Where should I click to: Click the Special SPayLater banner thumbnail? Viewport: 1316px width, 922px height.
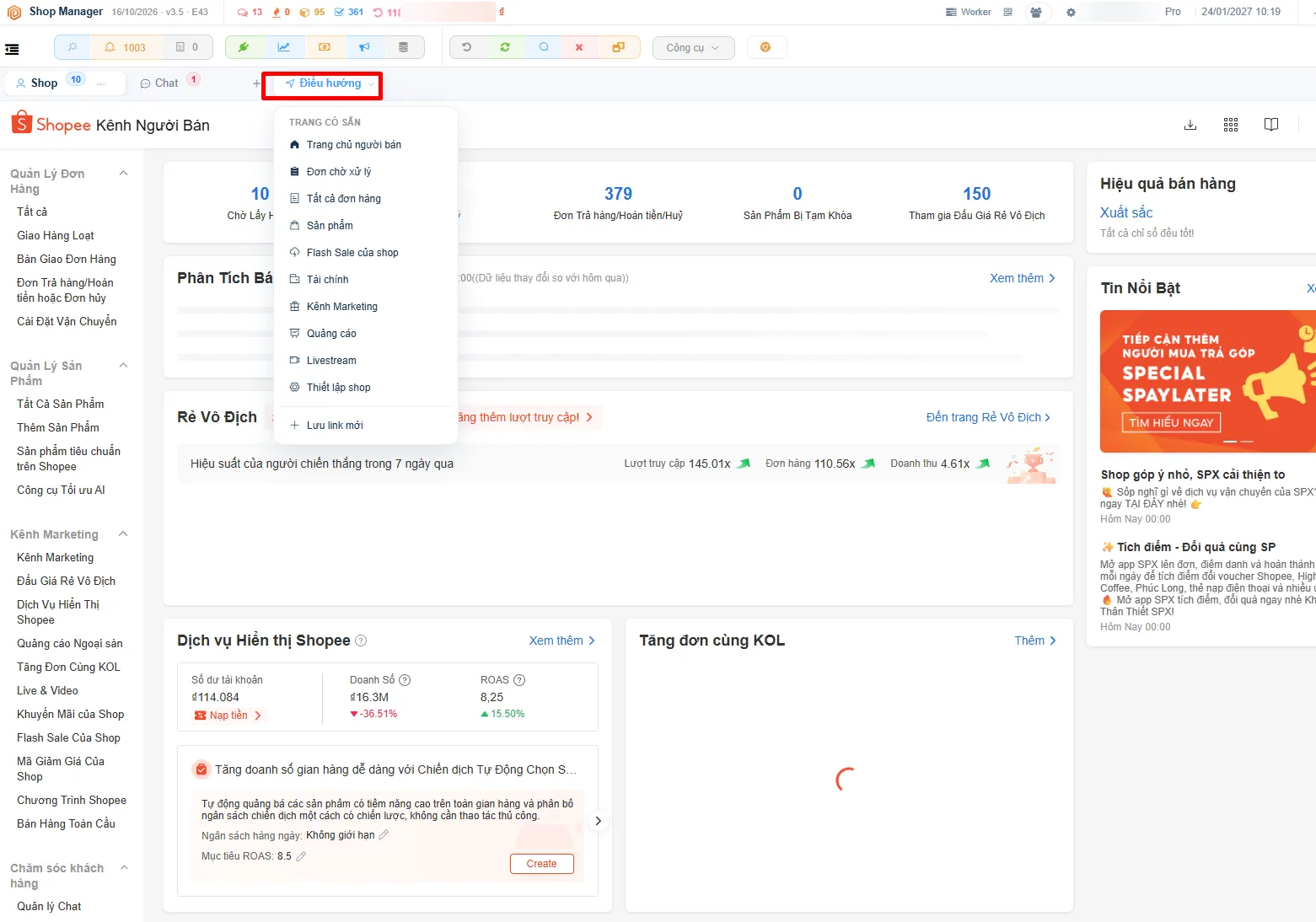click(1207, 381)
